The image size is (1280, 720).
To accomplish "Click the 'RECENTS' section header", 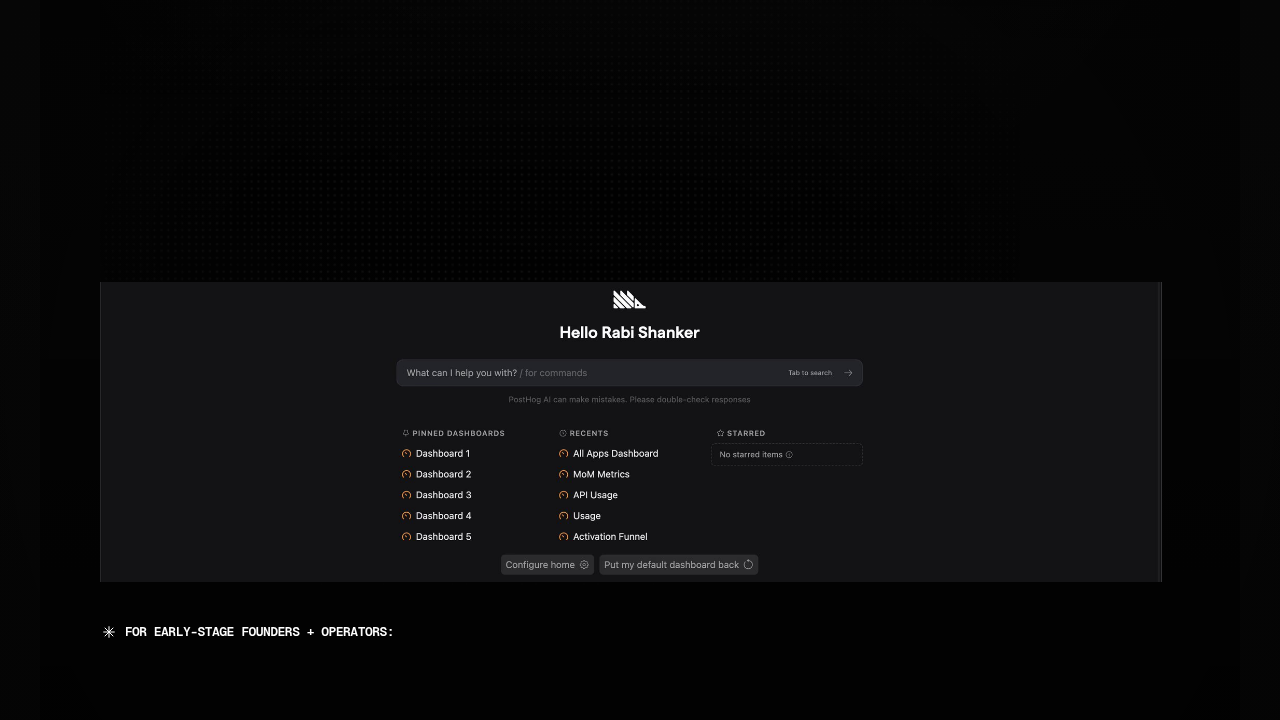I will click(589, 433).
